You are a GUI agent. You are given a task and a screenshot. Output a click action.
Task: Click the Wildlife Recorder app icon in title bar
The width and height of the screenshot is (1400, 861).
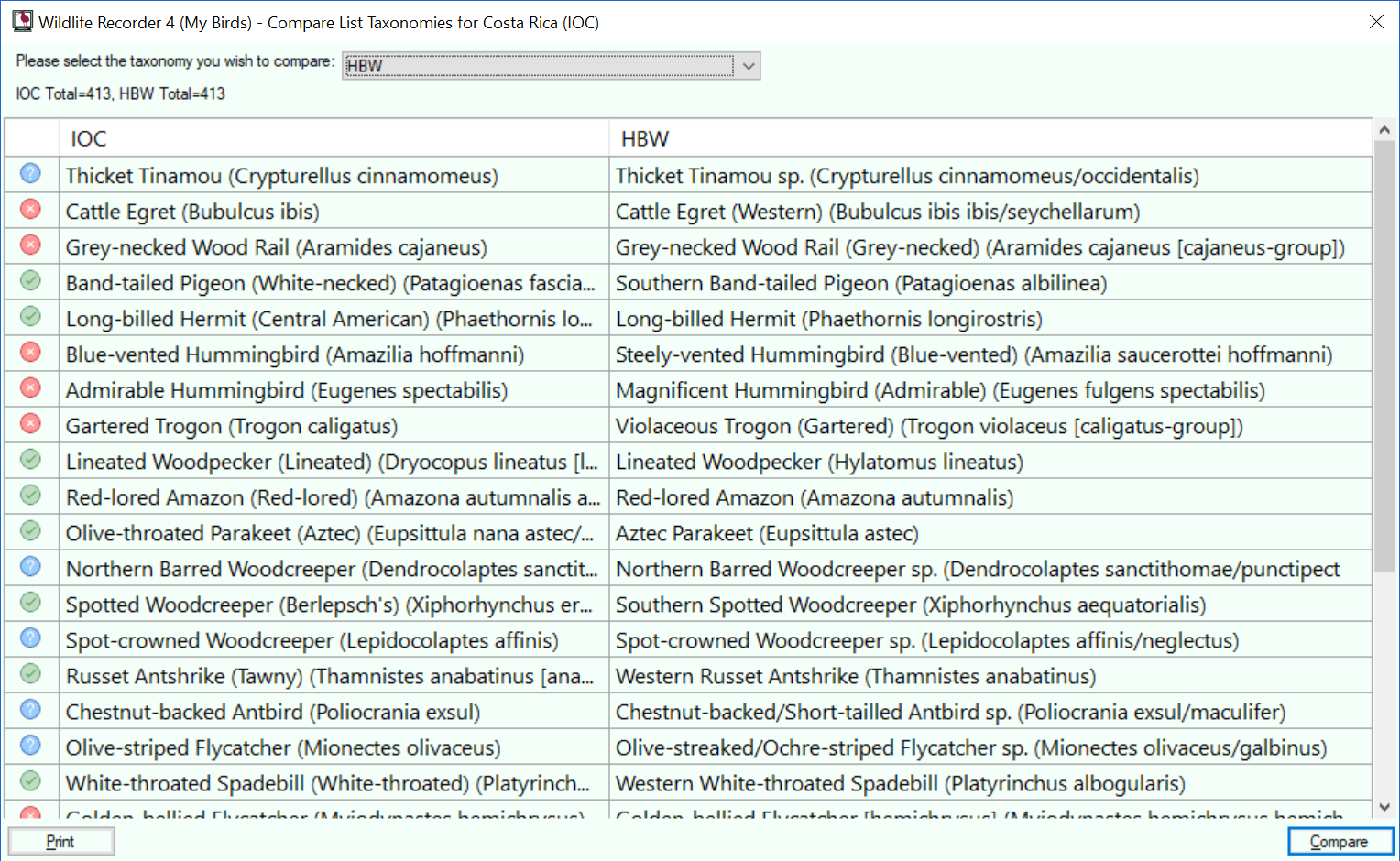click(22, 21)
